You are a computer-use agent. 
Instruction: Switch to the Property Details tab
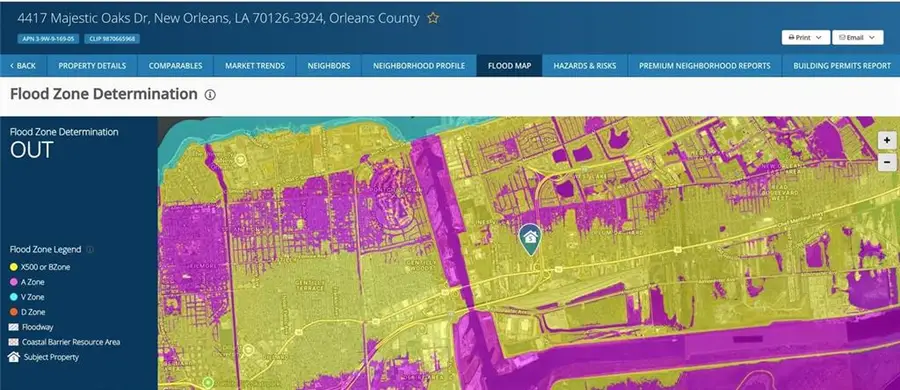coord(92,66)
